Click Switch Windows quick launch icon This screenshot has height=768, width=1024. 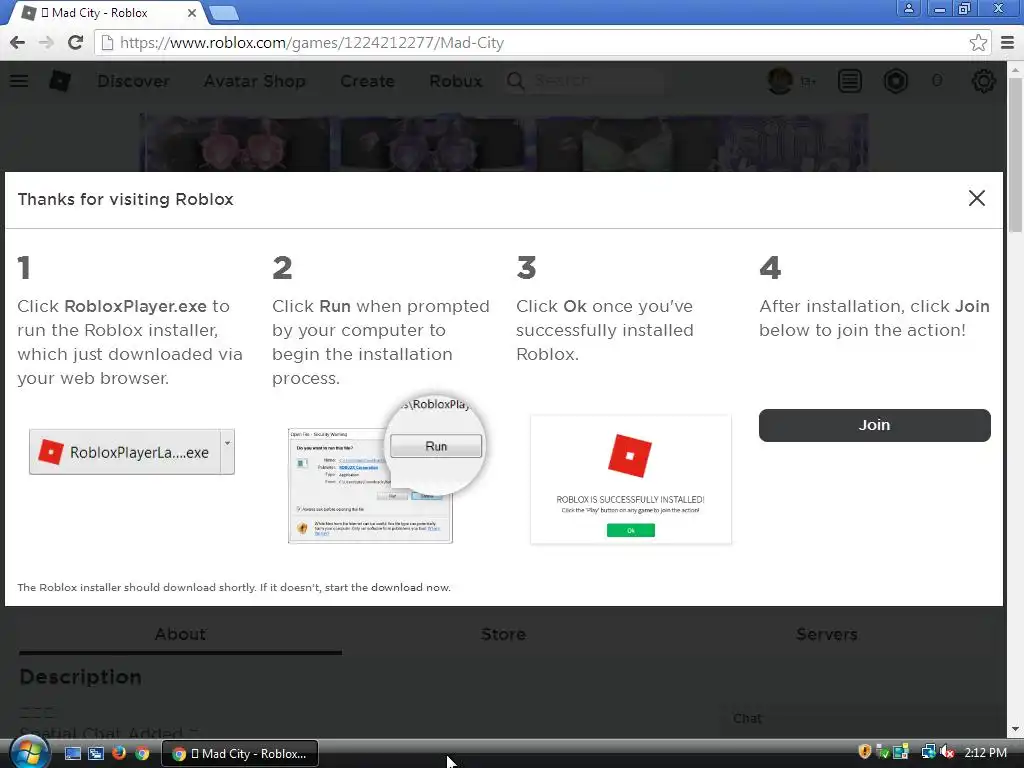pyautogui.click(x=96, y=754)
